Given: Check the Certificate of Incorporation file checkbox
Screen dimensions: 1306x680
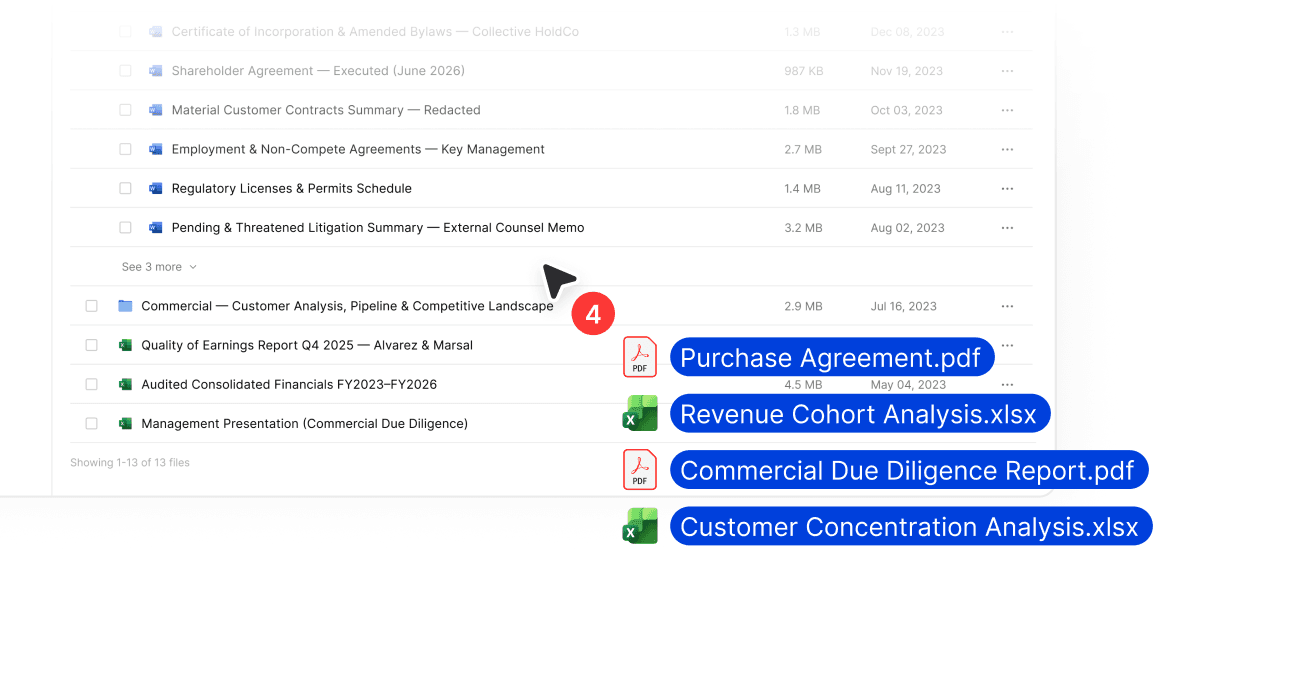Looking at the screenshot, I should click(125, 32).
